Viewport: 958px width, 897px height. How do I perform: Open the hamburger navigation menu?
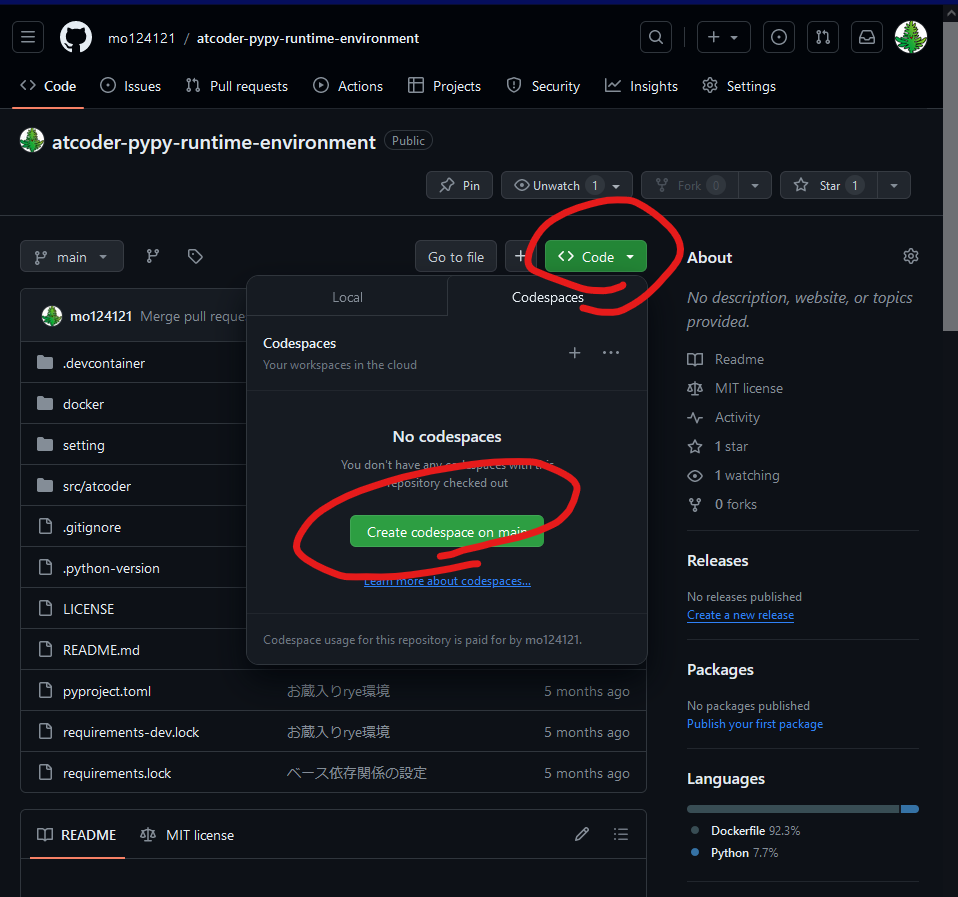[x=28, y=37]
